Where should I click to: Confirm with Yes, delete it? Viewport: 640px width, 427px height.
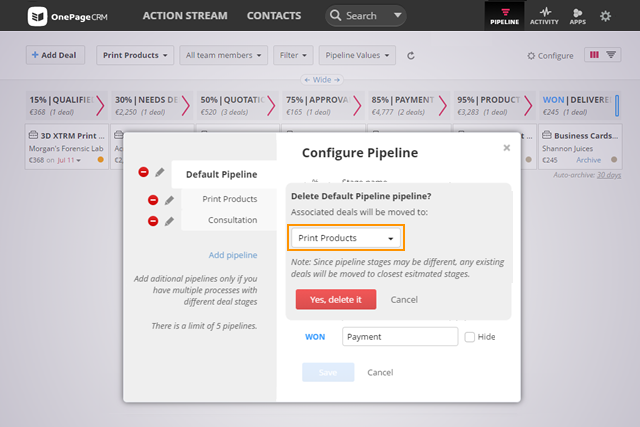point(336,299)
